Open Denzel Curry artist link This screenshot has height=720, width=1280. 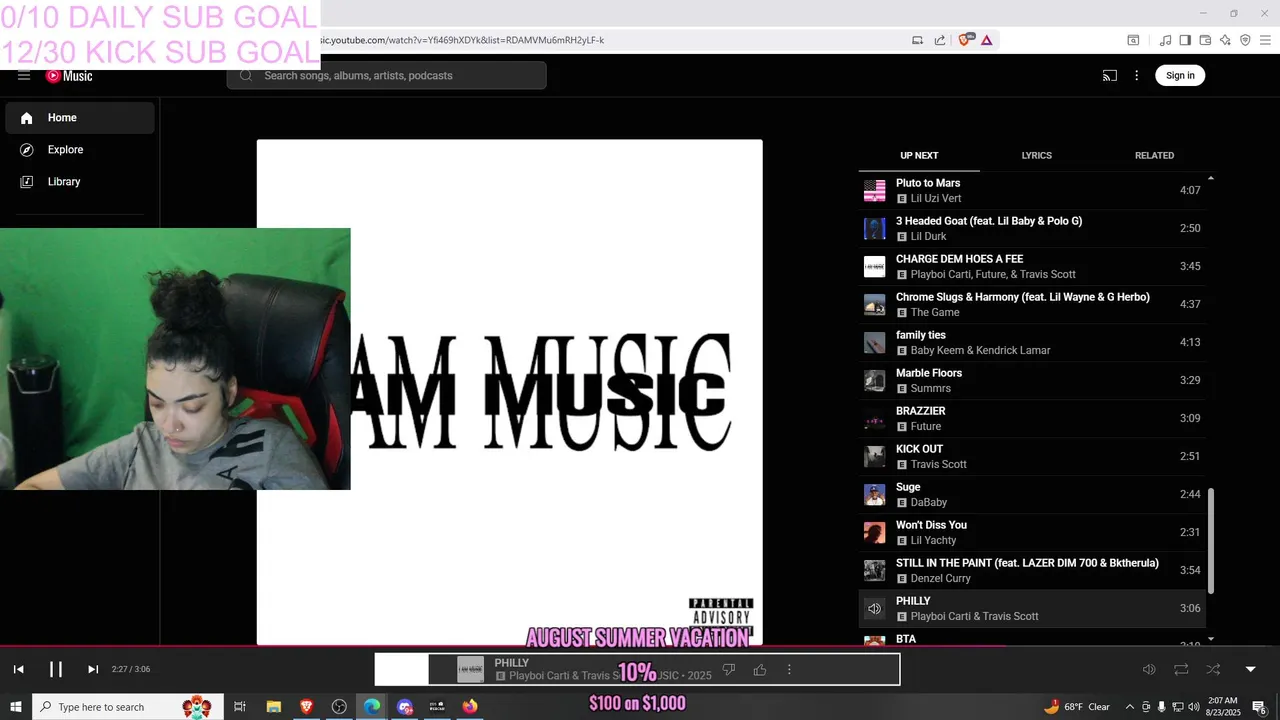(x=940, y=579)
